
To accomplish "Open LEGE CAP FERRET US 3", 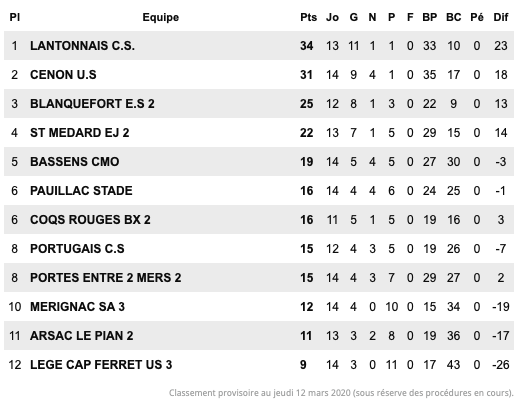I will pos(101,365).
